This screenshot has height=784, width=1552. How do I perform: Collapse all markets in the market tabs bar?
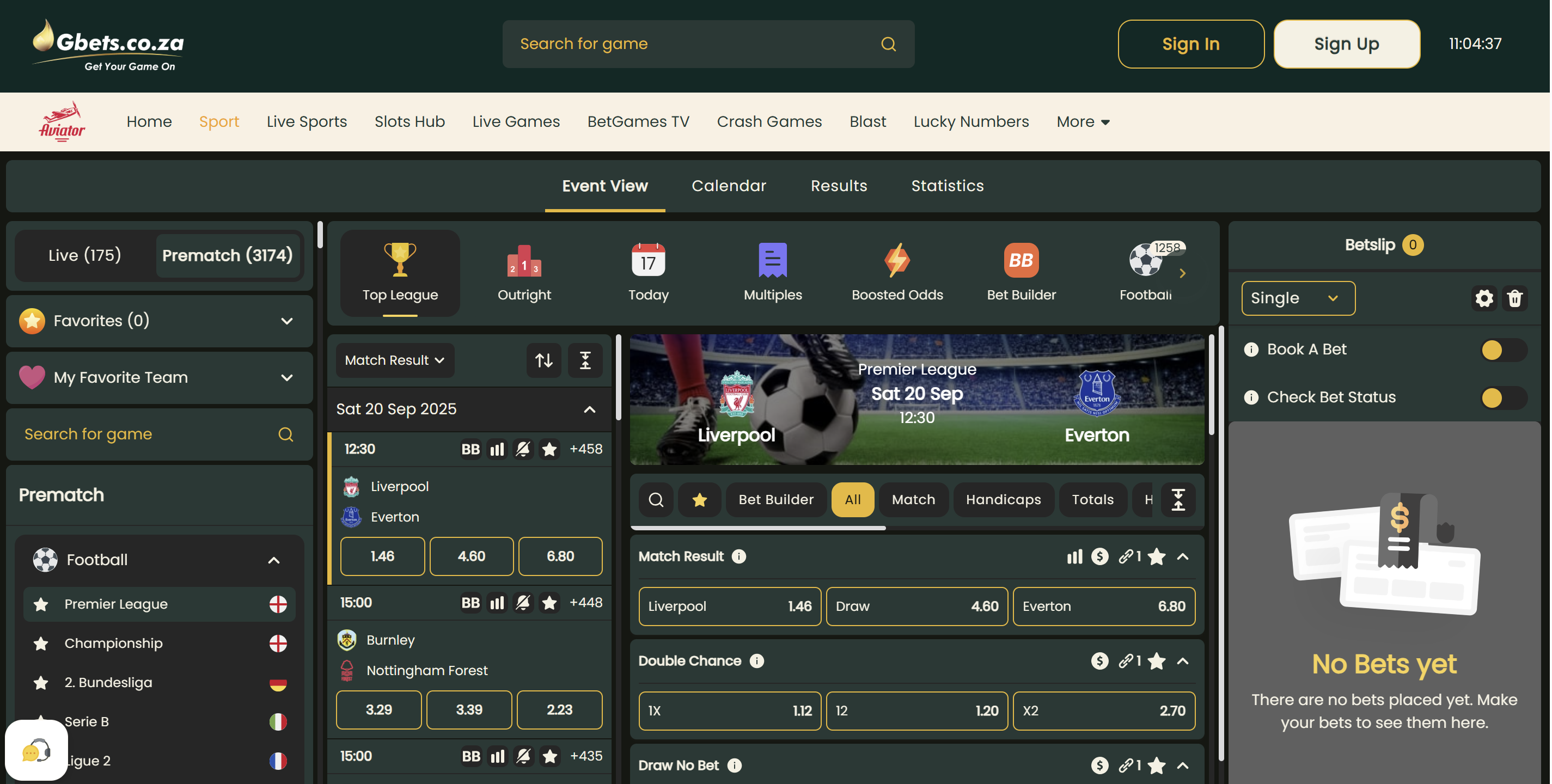coord(1178,500)
